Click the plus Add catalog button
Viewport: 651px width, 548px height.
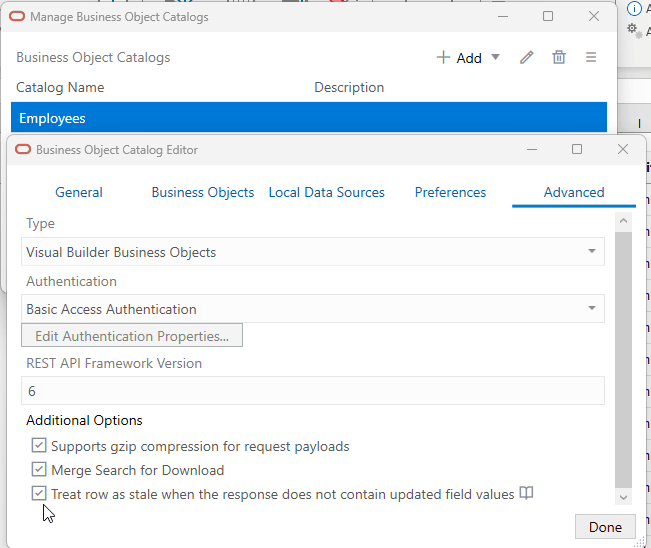pyautogui.click(x=459, y=58)
